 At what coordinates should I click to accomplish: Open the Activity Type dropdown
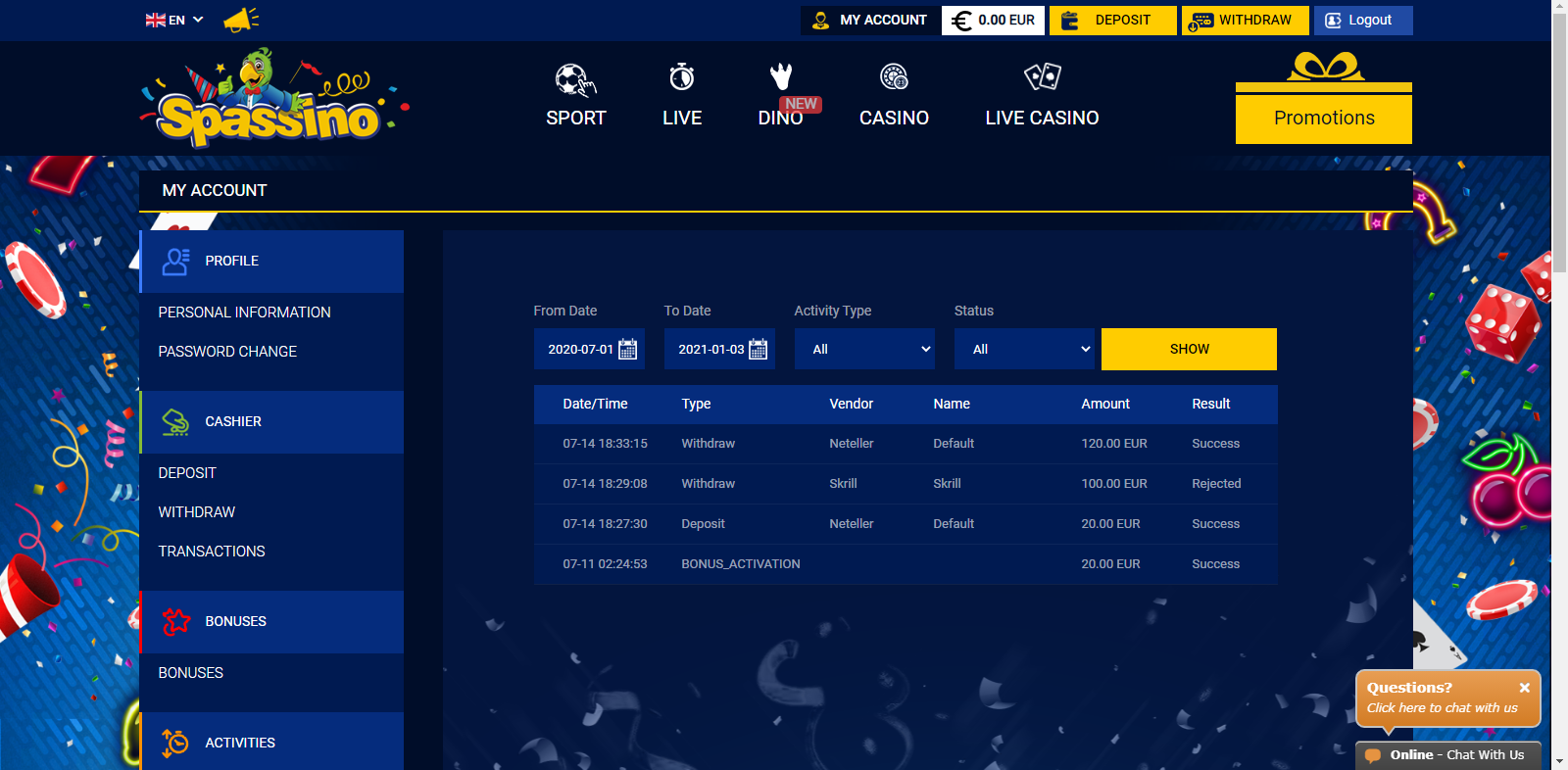864,349
